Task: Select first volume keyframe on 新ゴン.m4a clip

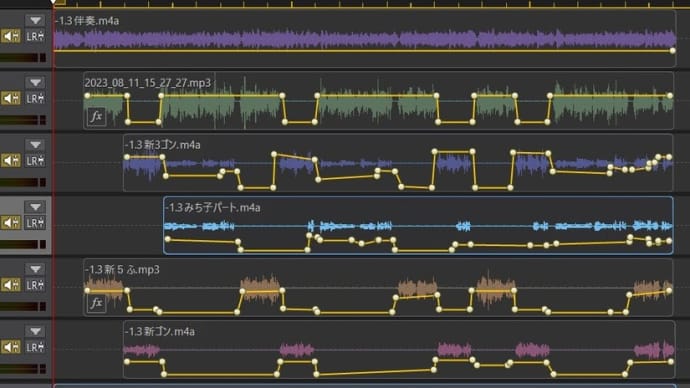Action: [x=127, y=362]
